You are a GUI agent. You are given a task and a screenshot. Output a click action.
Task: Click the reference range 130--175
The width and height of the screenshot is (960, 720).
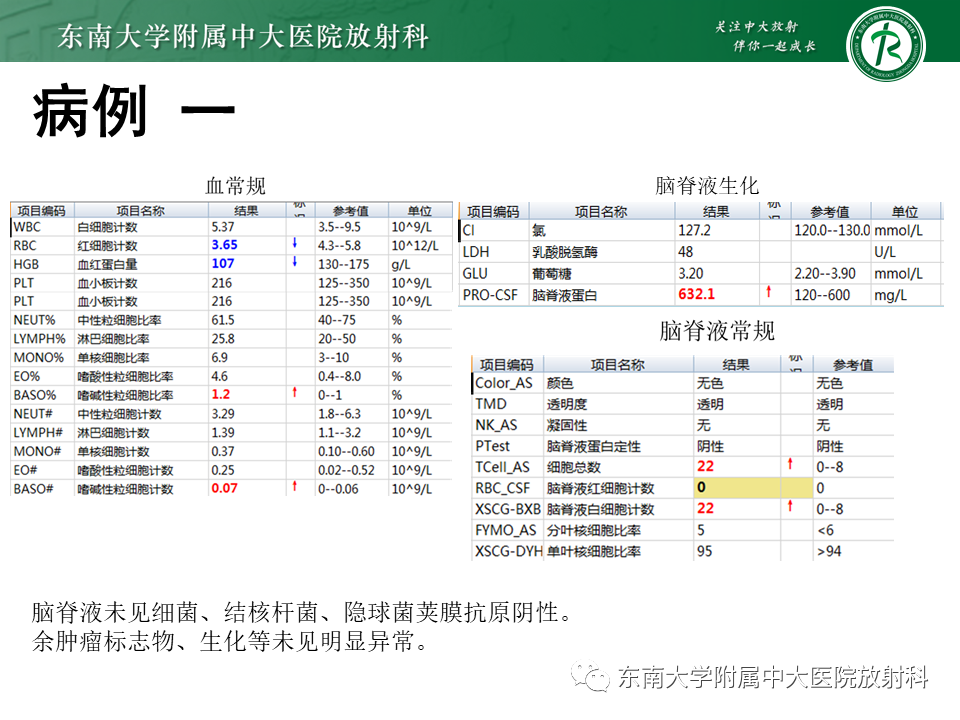(x=343, y=264)
